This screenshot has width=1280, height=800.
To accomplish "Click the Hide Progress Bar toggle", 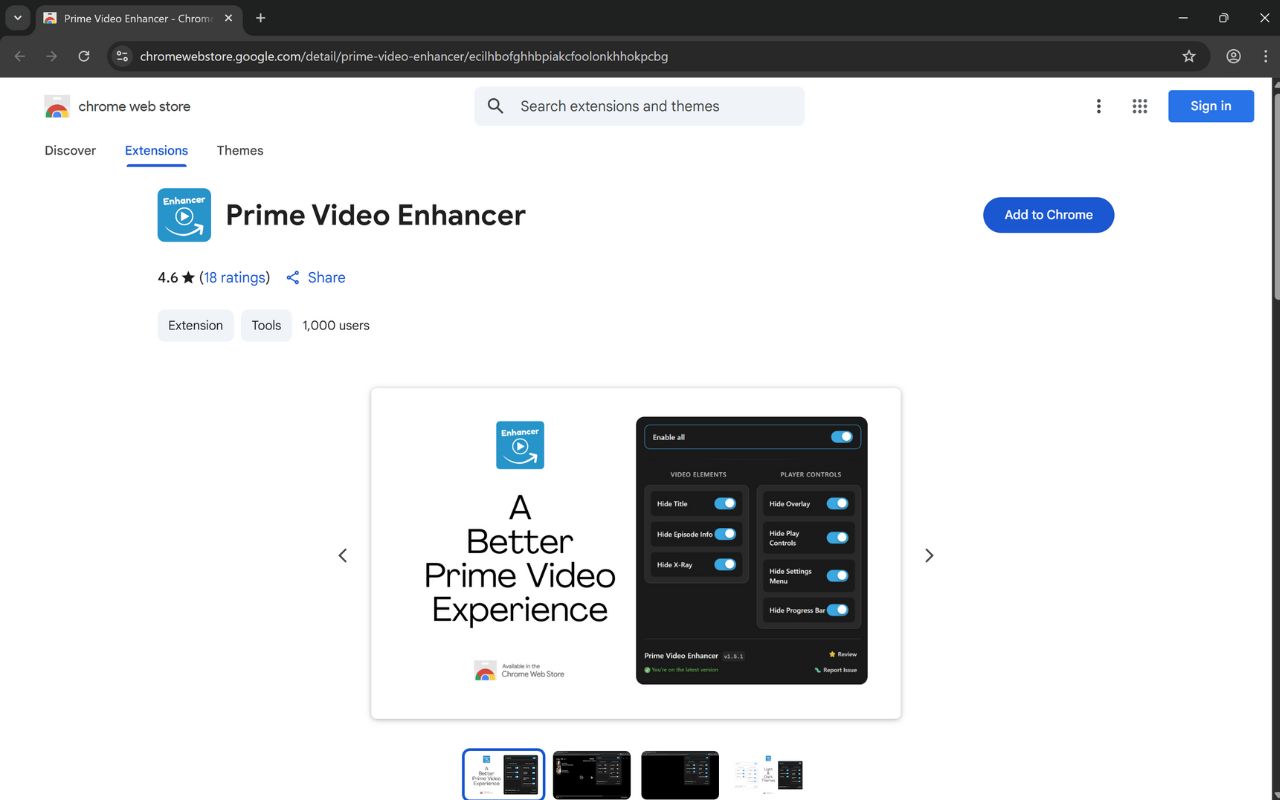I will click(838, 610).
